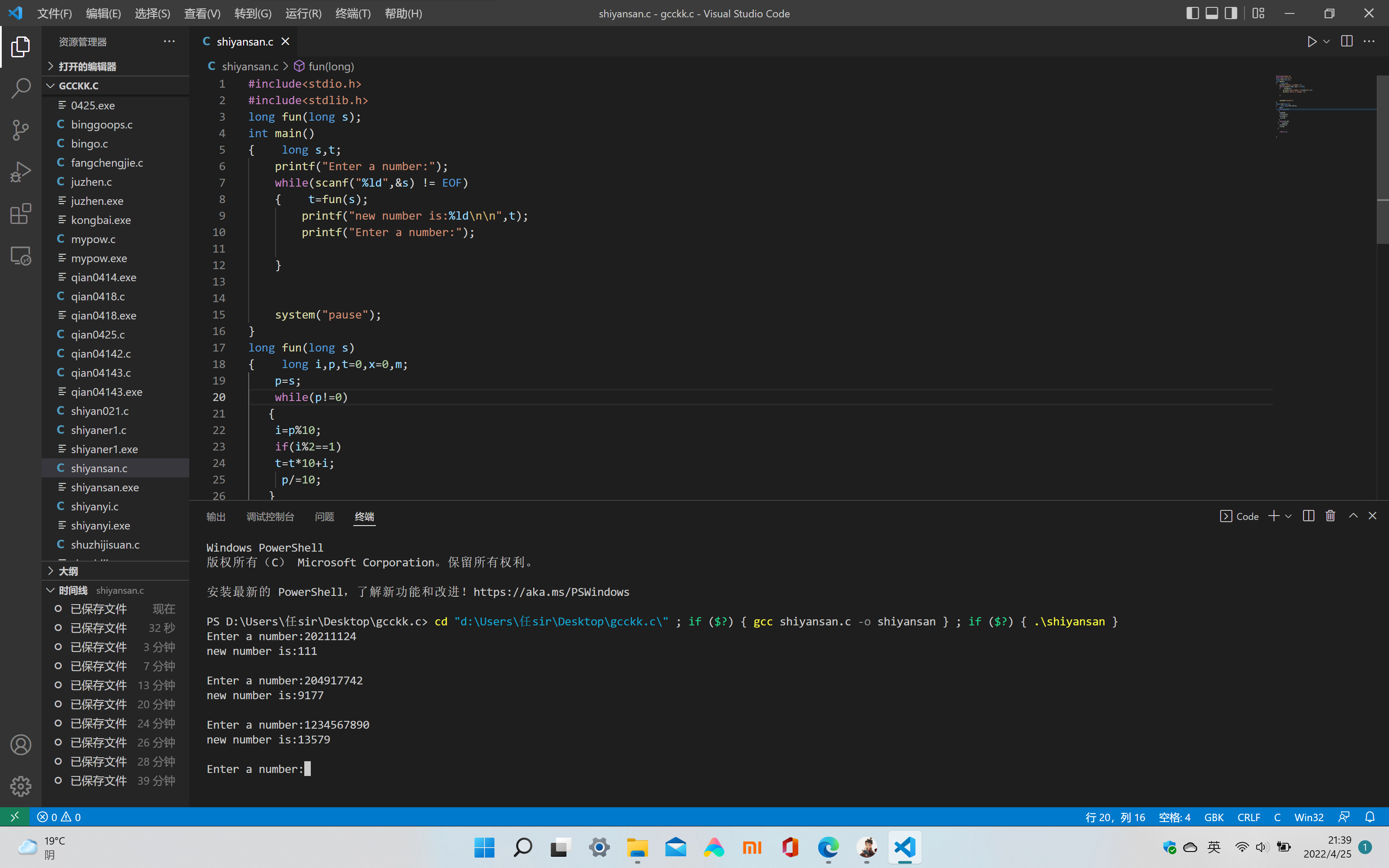Switch to the 调试控制台 panel tab
The image size is (1389, 868).
pos(270,516)
